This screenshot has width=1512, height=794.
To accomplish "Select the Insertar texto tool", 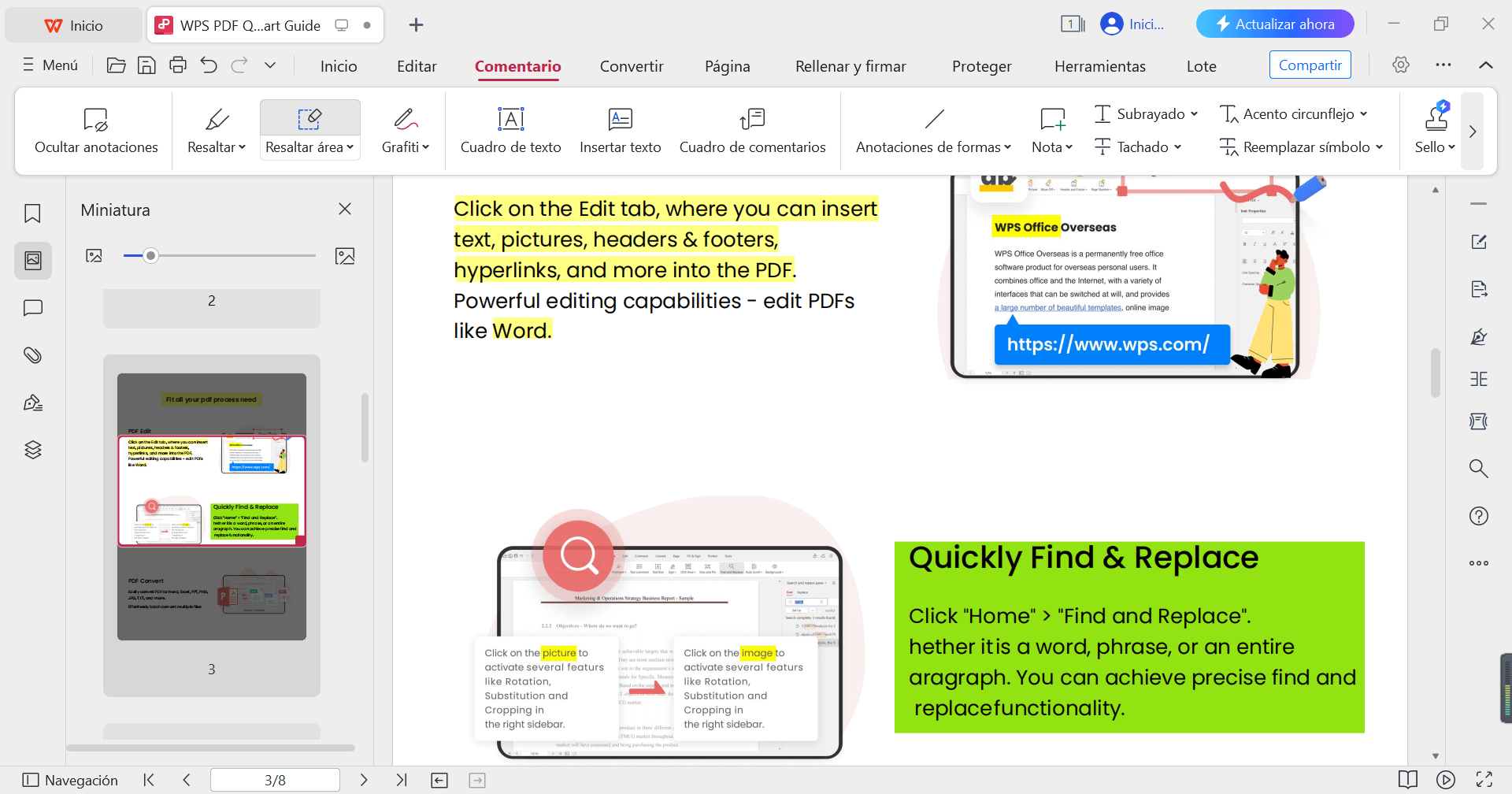I will pos(621,130).
